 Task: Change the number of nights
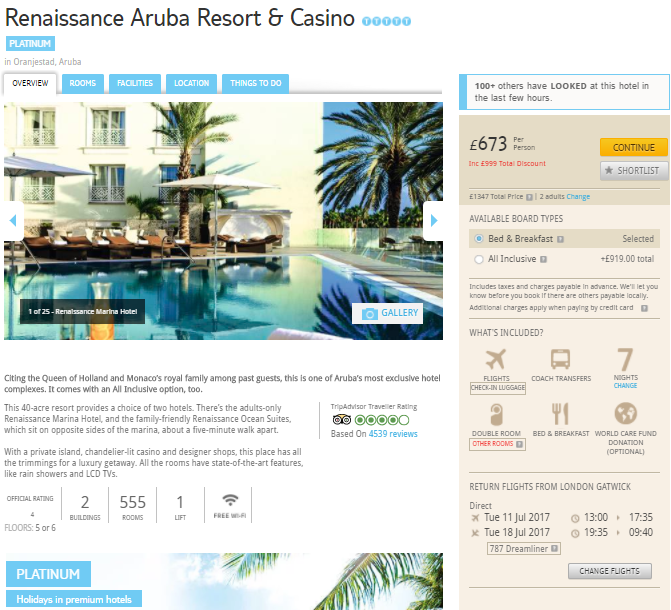pos(625,386)
